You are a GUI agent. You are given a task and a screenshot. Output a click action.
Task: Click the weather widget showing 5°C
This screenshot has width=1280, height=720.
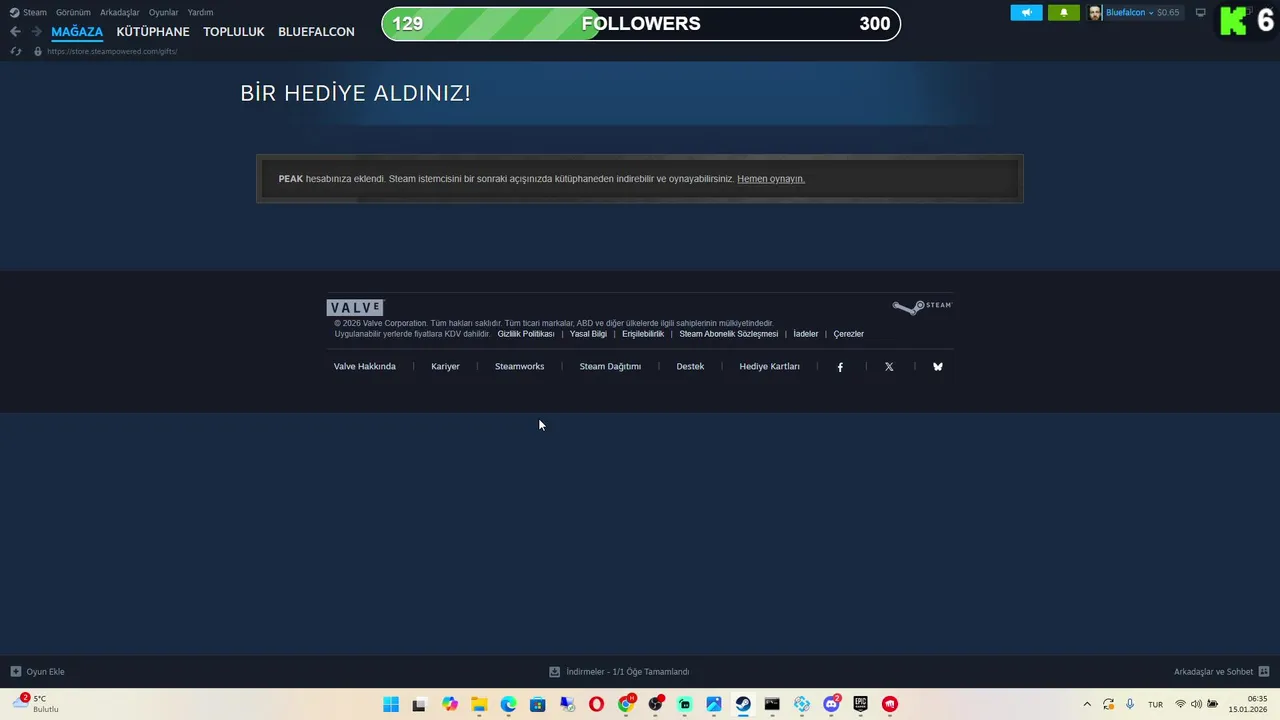tap(37, 704)
